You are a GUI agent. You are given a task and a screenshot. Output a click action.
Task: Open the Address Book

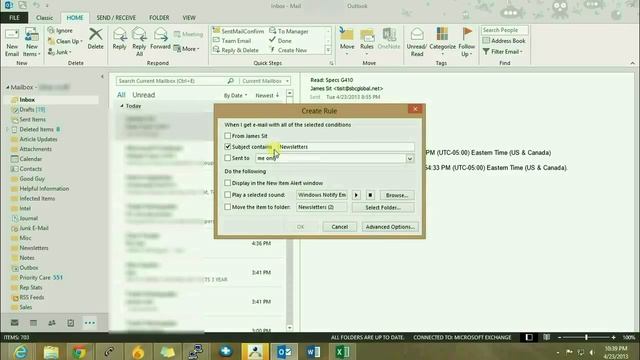(x=504, y=41)
